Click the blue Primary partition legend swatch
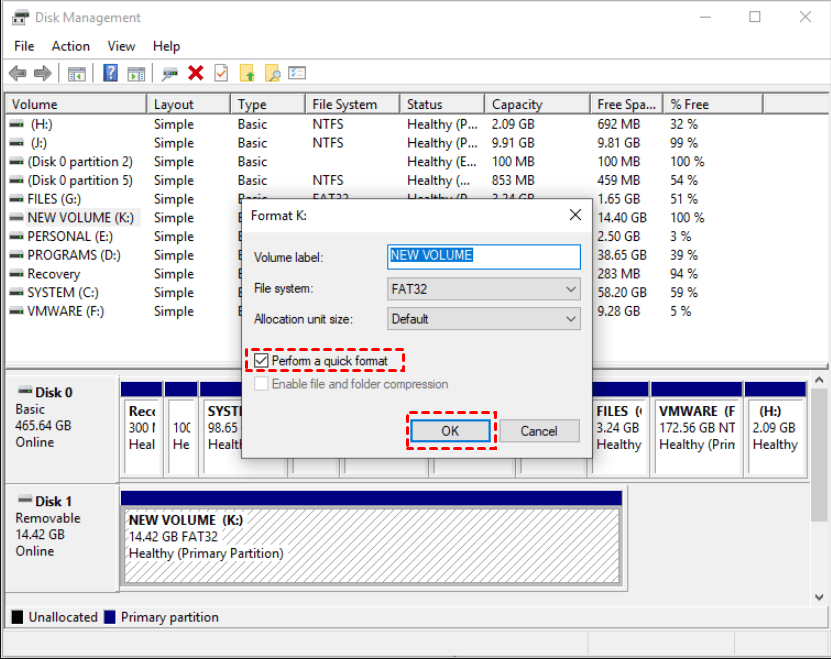 click(x=110, y=617)
